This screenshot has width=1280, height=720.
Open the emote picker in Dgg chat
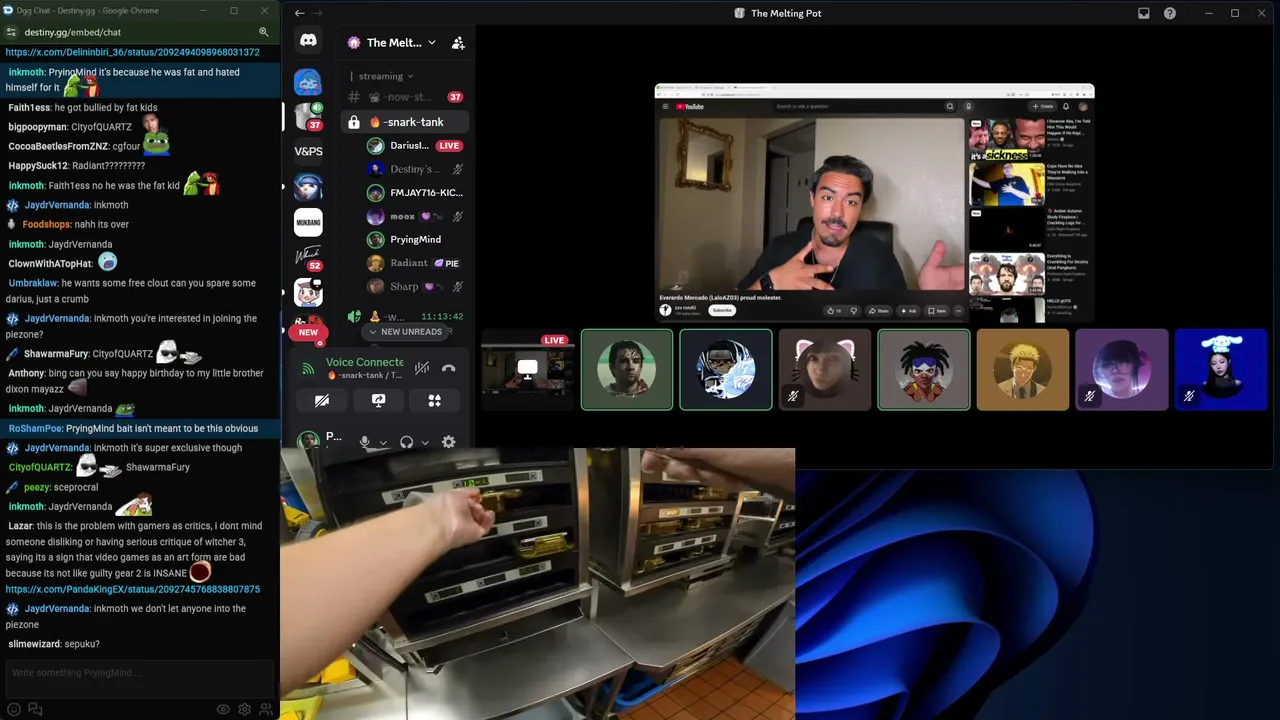pyautogui.click(x=14, y=709)
